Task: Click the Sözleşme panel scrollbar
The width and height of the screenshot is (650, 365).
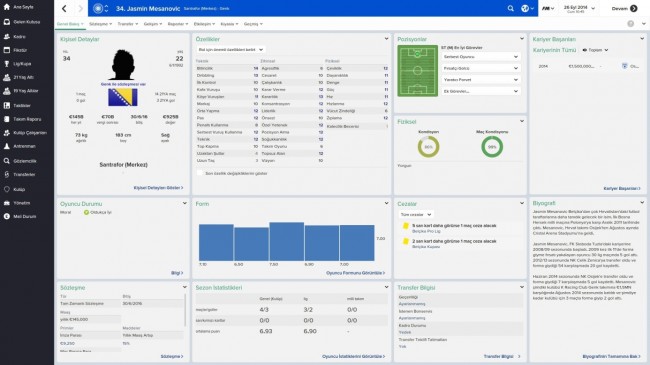Action: tap(185, 310)
